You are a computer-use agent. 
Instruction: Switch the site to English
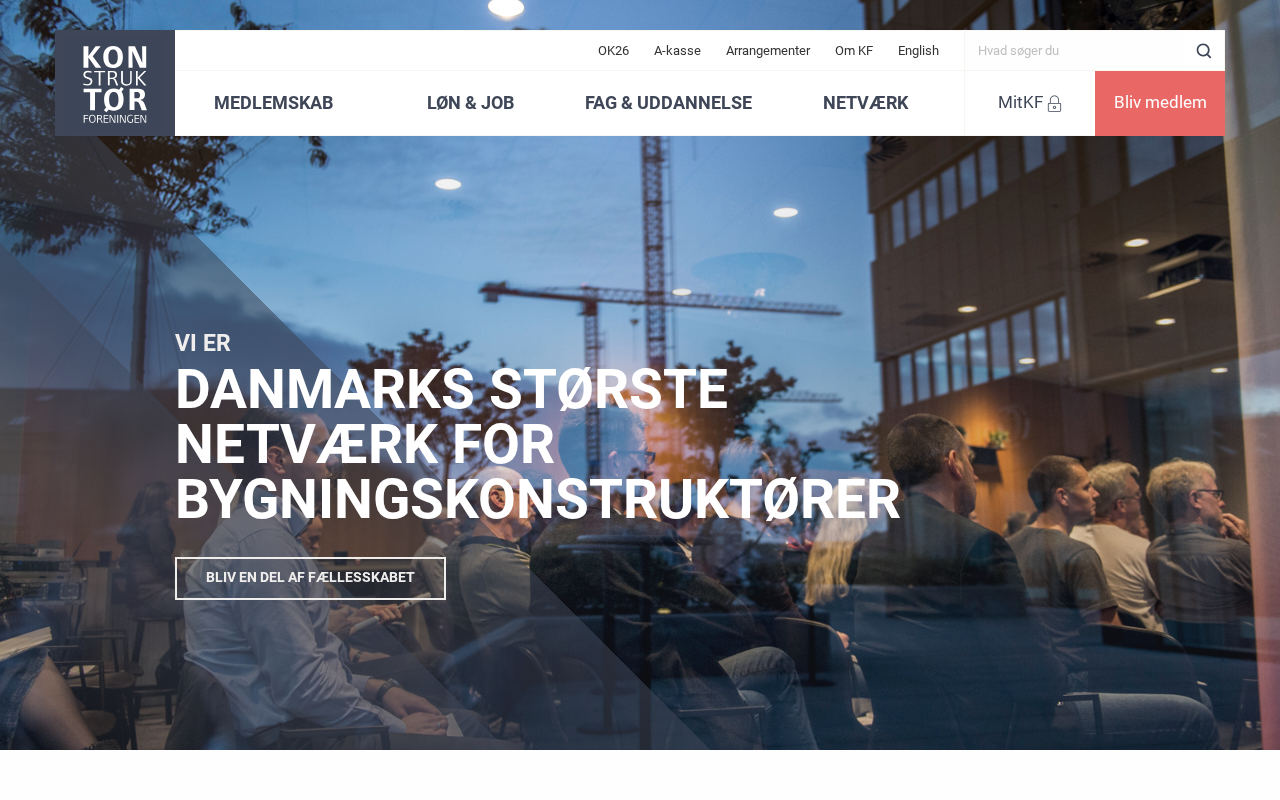(918, 51)
